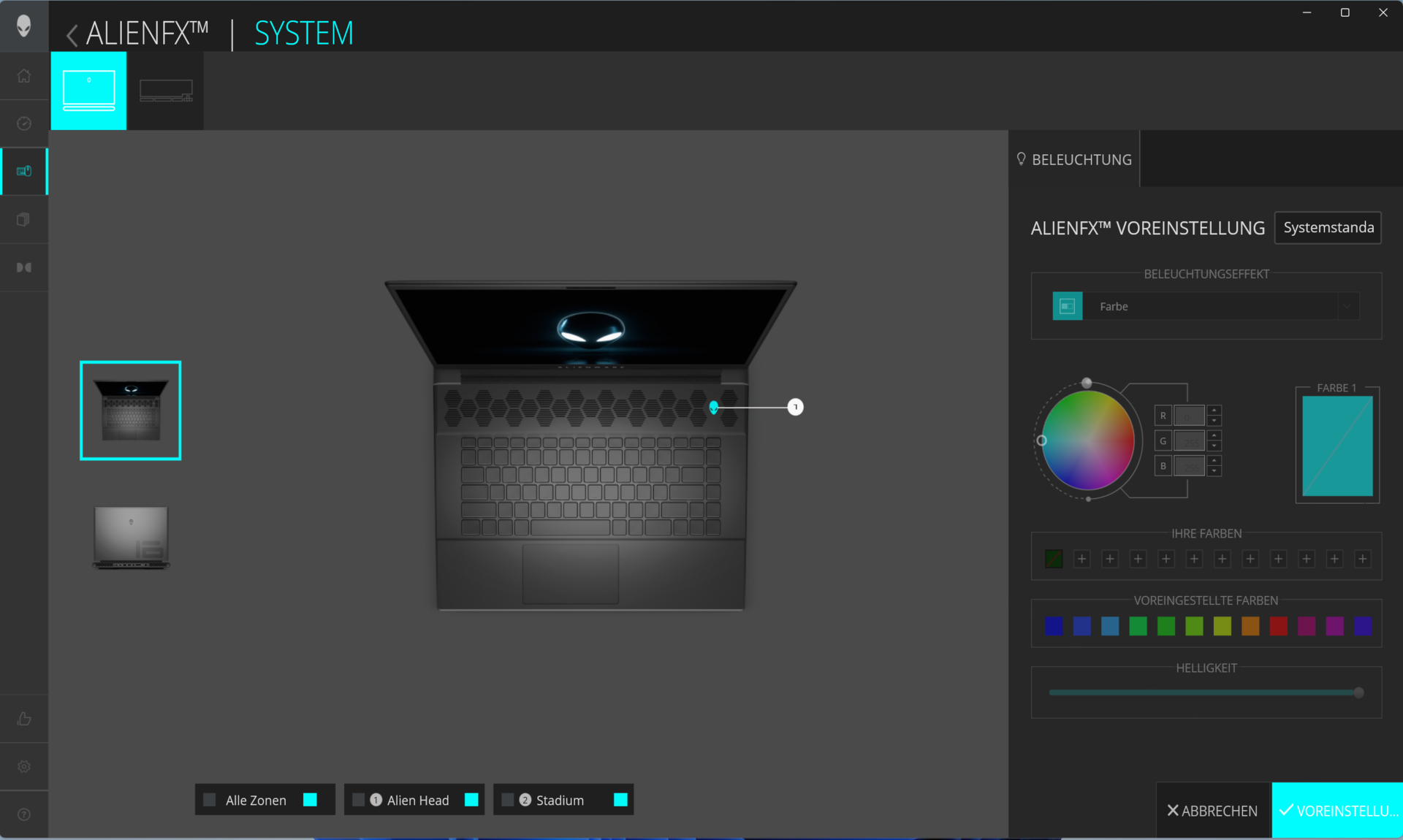This screenshot has height=840, width=1403.
Task: Select the laptop lid rear view thumbnail
Action: point(131,537)
